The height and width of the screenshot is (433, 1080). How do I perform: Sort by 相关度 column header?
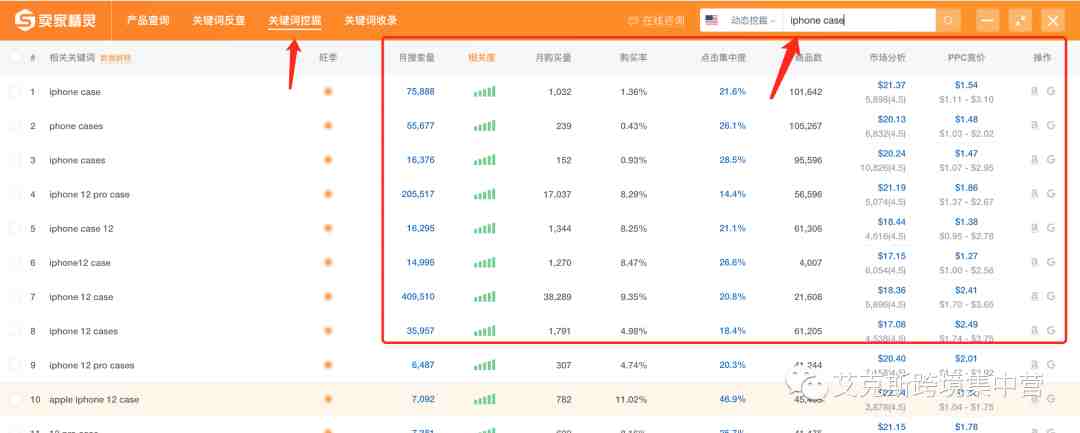pyautogui.click(x=481, y=58)
